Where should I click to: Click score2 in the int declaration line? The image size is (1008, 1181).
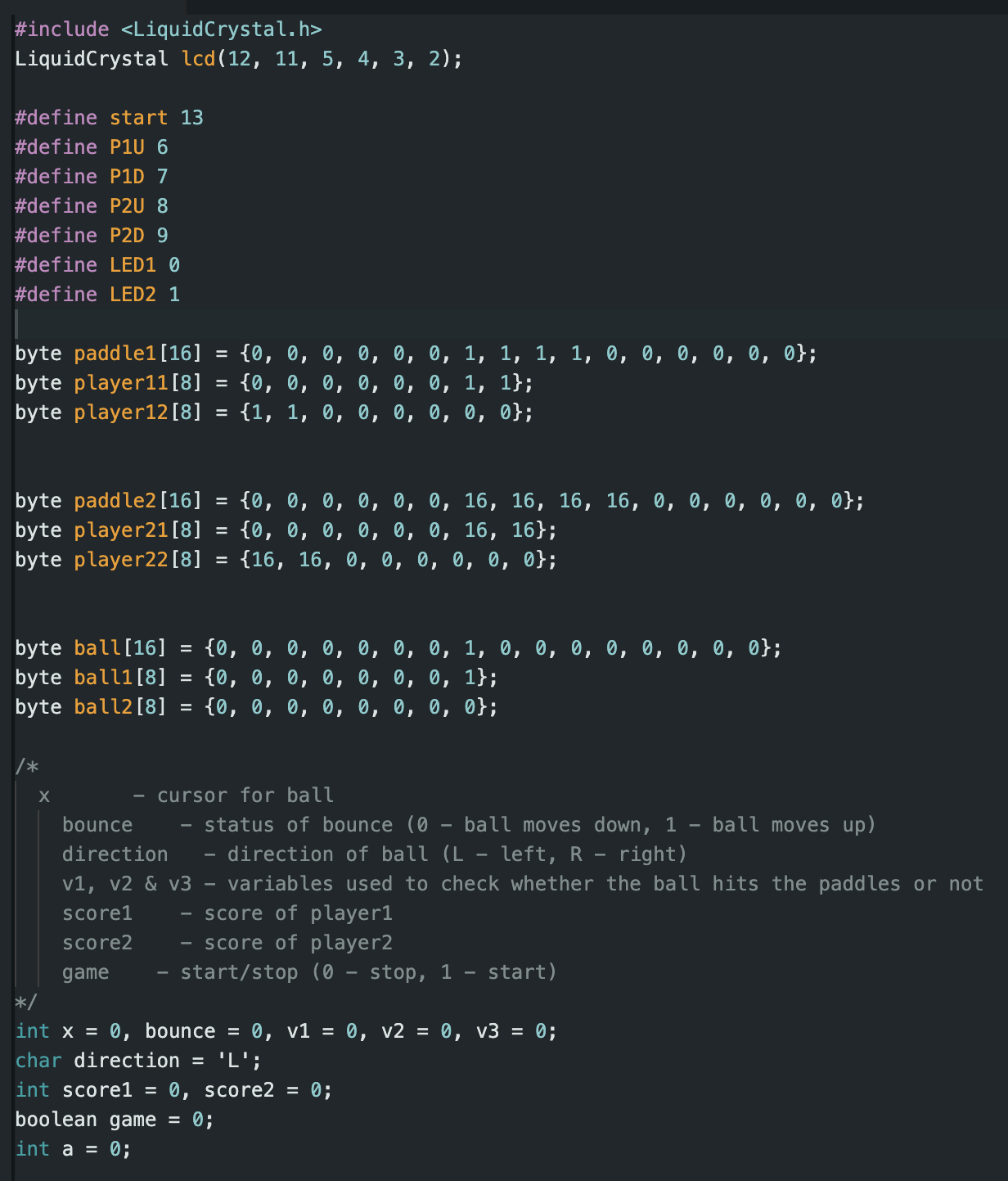pyautogui.click(x=239, y=1090)
